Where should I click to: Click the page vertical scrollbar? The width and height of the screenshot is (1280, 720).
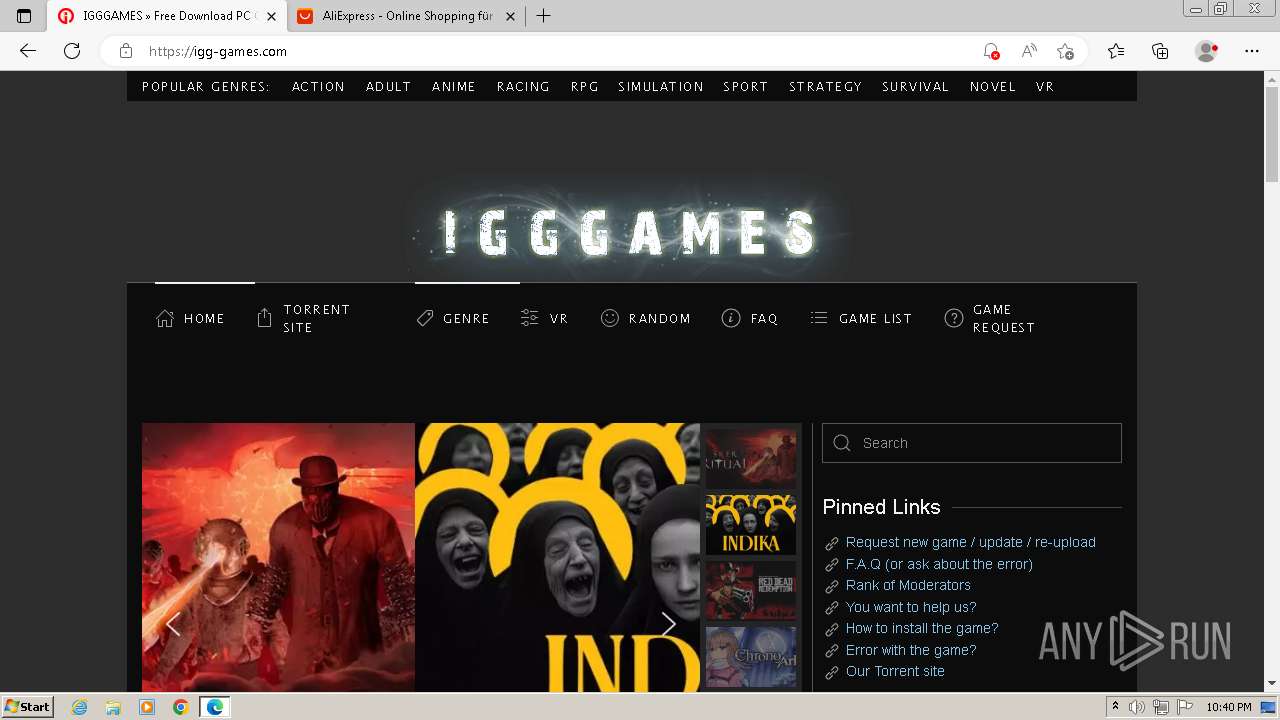click(1272, 132)
